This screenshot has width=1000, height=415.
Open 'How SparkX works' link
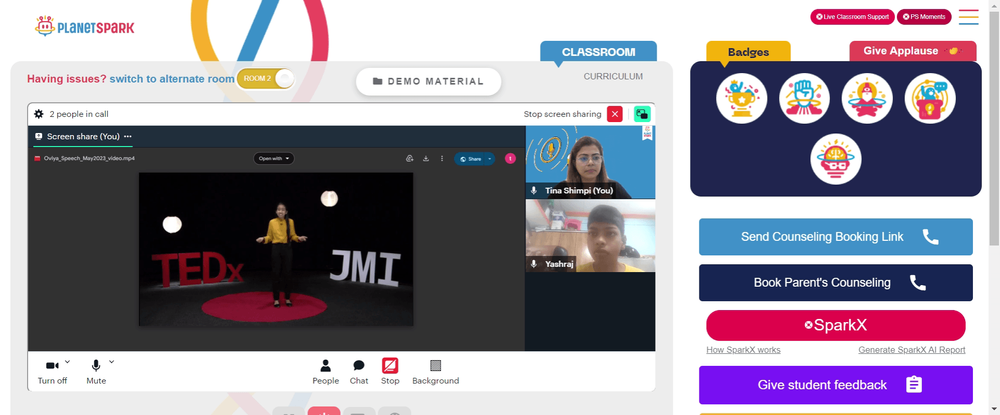[x=743, y=350]
